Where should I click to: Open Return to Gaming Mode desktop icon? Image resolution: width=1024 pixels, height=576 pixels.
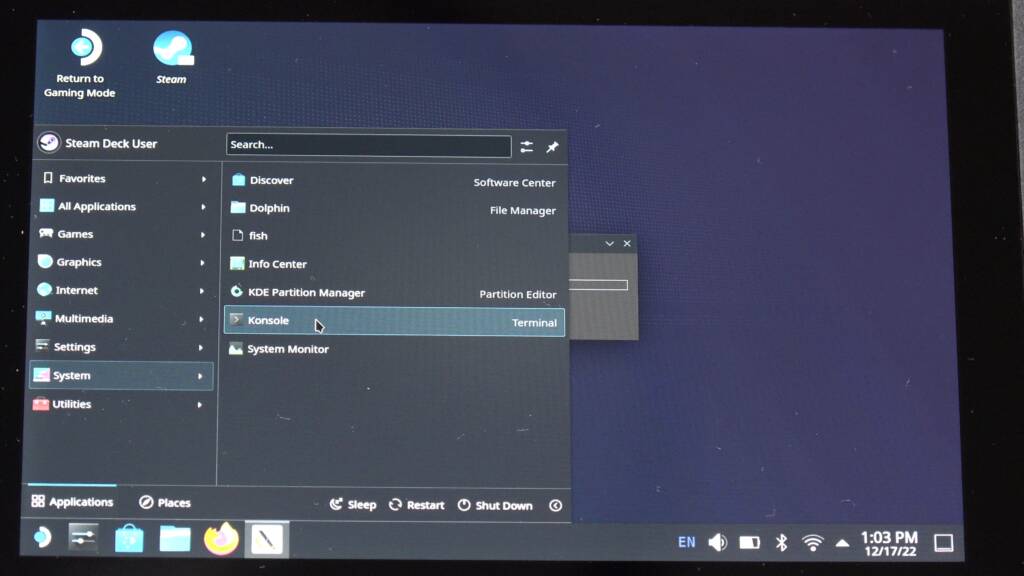pos(81,63)
